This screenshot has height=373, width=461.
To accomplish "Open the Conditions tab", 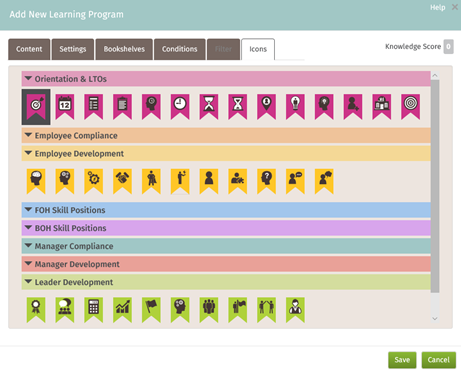I will [x=179, y=49].
